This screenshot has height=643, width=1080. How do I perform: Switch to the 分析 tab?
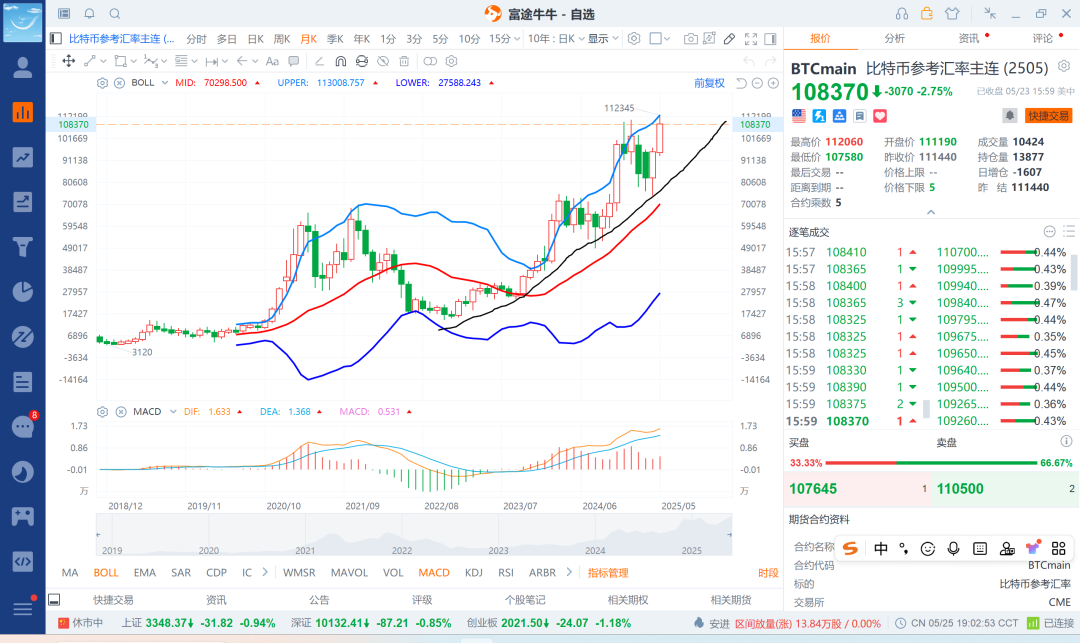point(895,38)
